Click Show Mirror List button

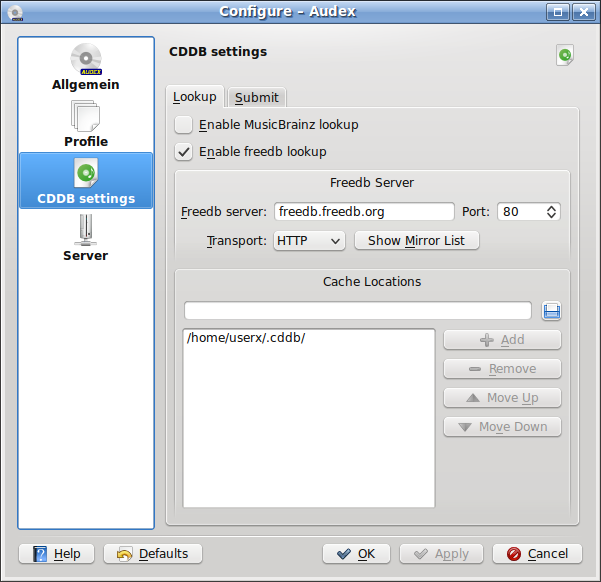[417, 241]
